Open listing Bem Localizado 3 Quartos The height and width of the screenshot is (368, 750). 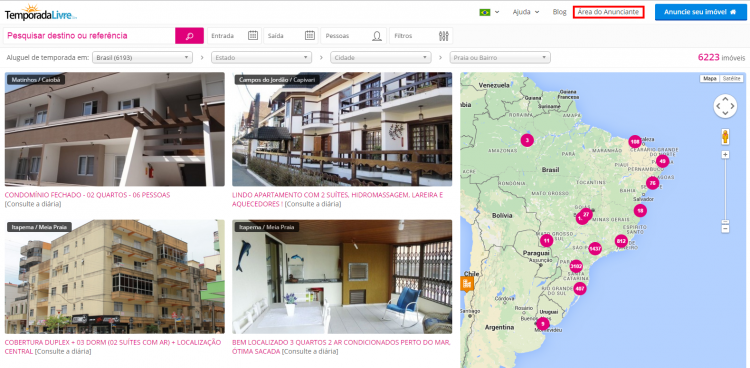click(341, 346)
